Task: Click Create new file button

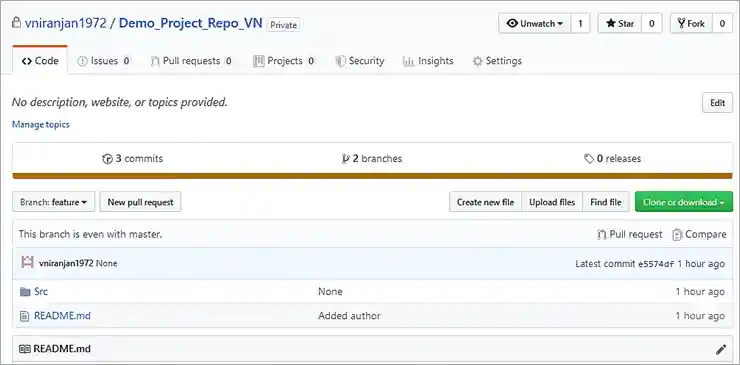Action: [485, 202]
